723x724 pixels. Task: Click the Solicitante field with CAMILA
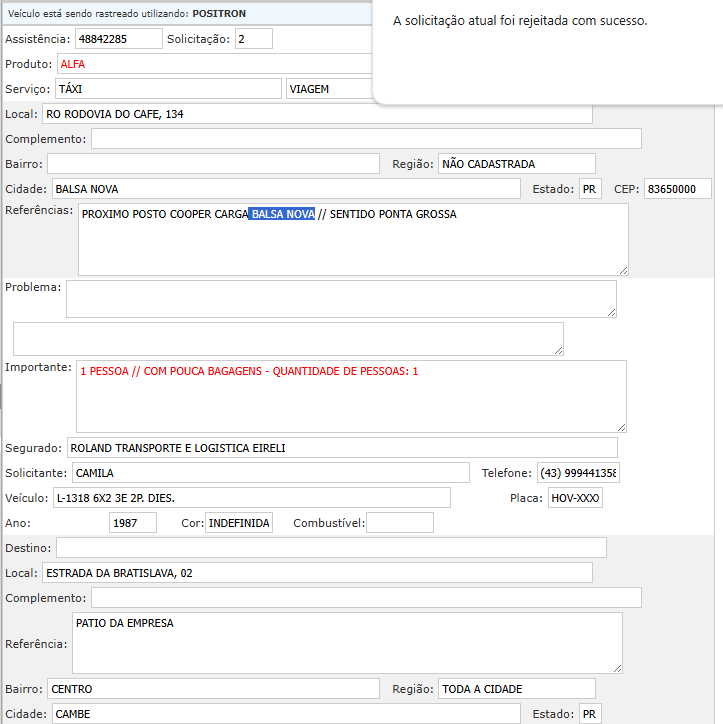(x=270, y=473)
